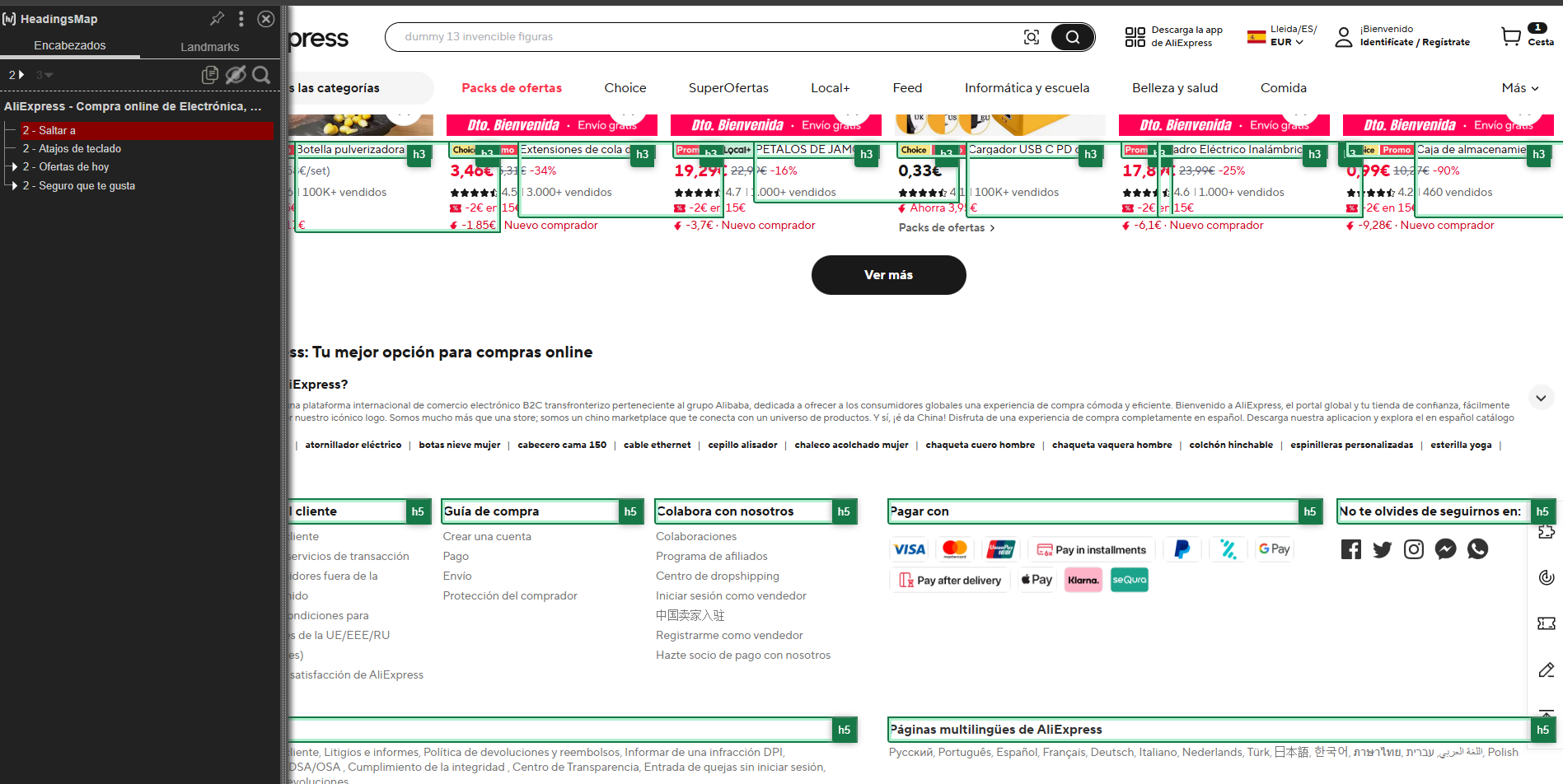Toggle heading level 2 filter
Screen dimensions: 1563x784
click(x=16, y=75)
